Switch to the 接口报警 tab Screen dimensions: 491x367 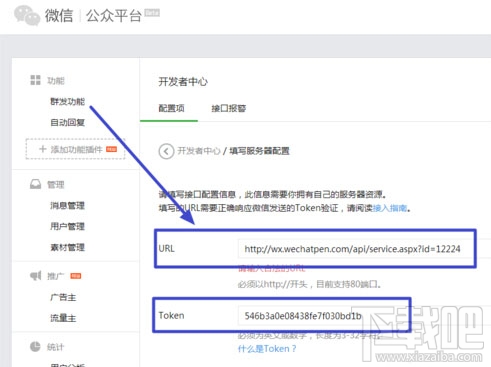click(x=229, y=108)
